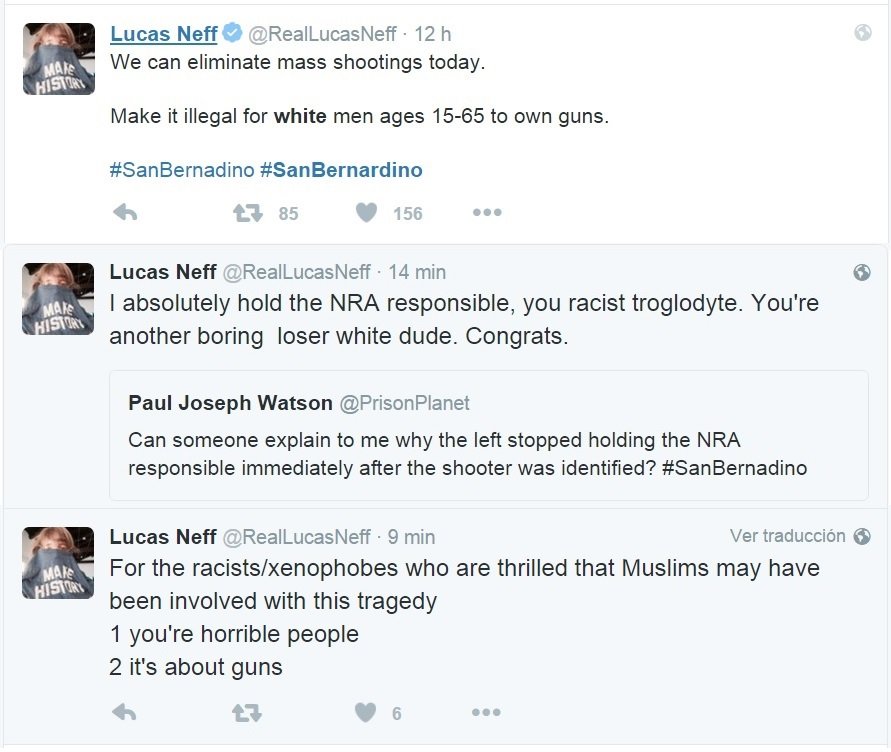Like the tweet with 6 likes
Viewport: 891px width, 752px height.
(367, 712)
